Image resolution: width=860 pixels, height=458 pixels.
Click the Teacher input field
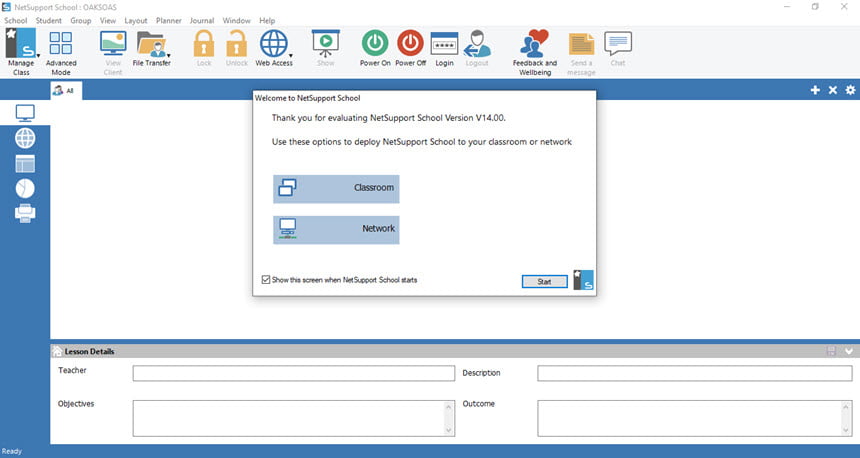pos(293,374)
